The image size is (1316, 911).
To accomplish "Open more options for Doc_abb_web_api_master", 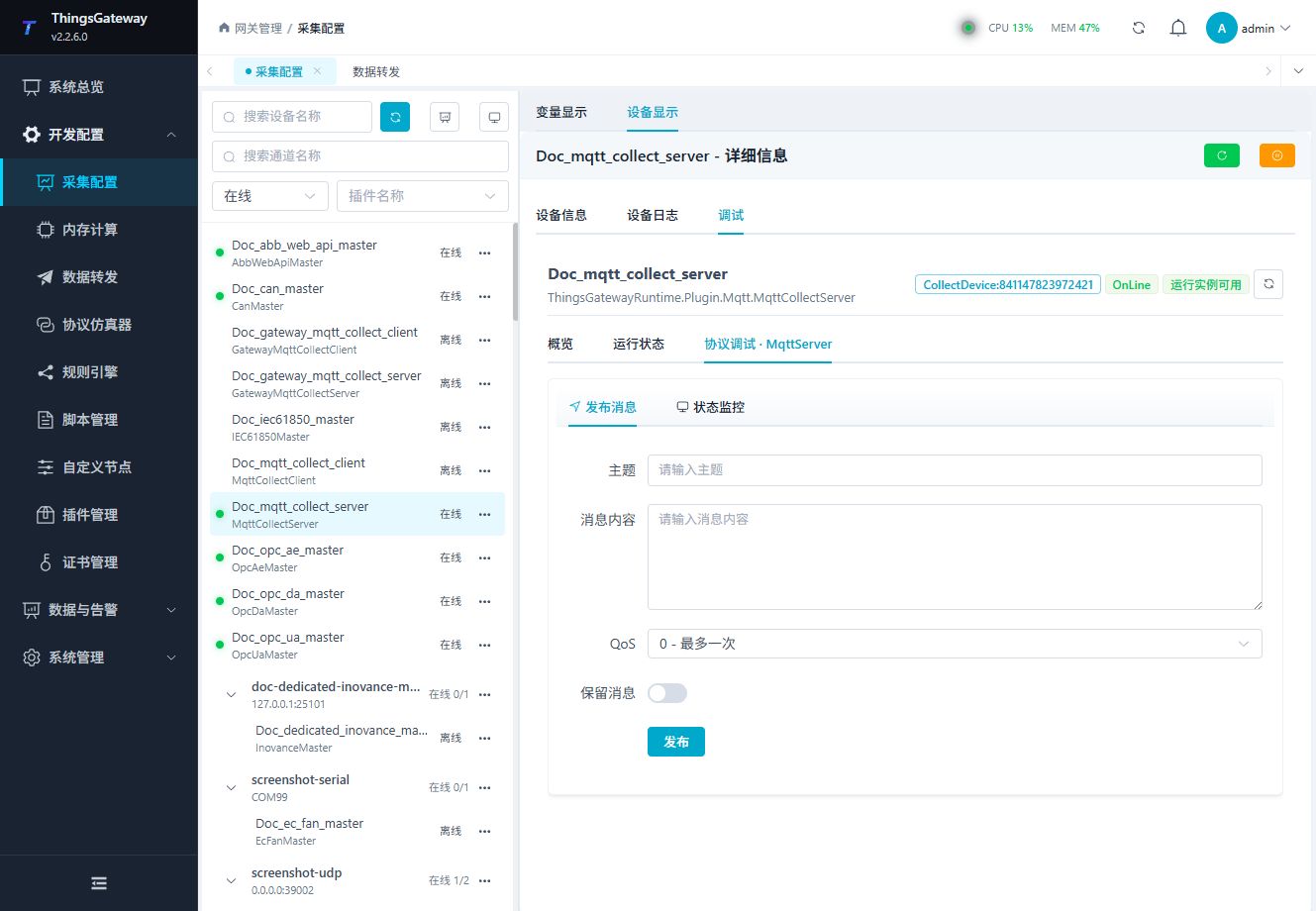I will 484,253.
